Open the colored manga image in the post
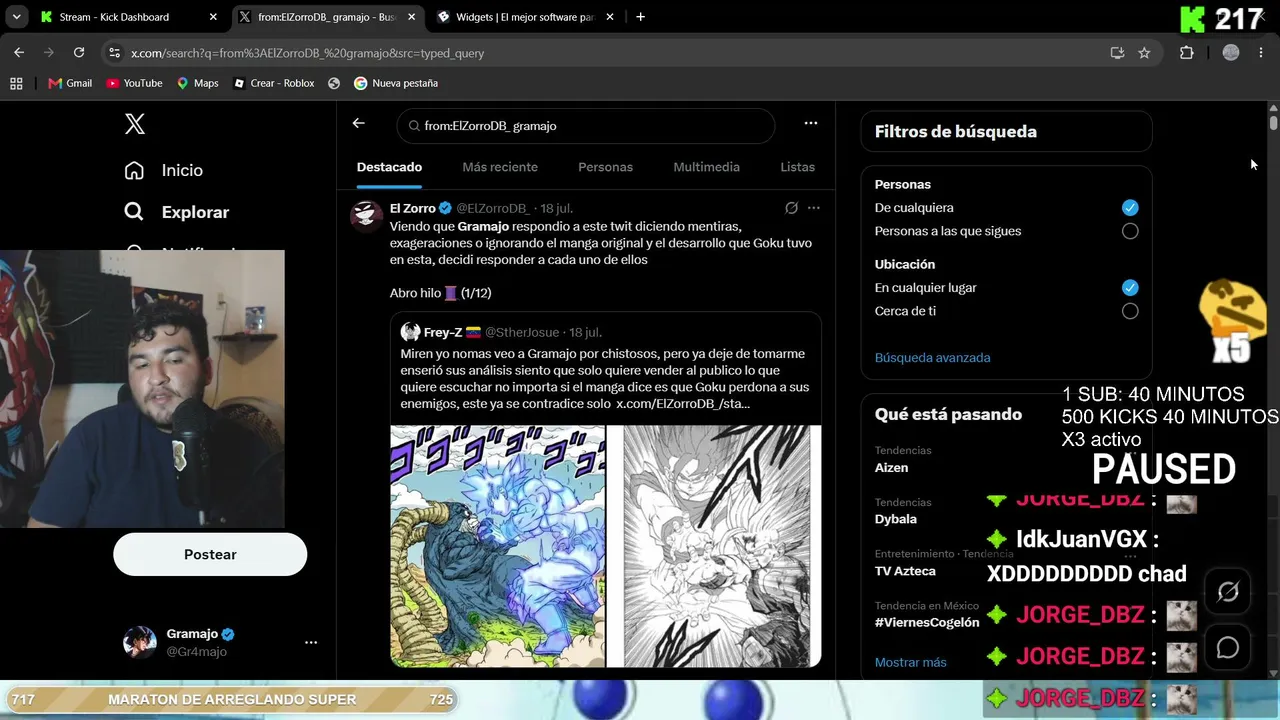This screenshot has height=720, width=1280. [497, 546]
